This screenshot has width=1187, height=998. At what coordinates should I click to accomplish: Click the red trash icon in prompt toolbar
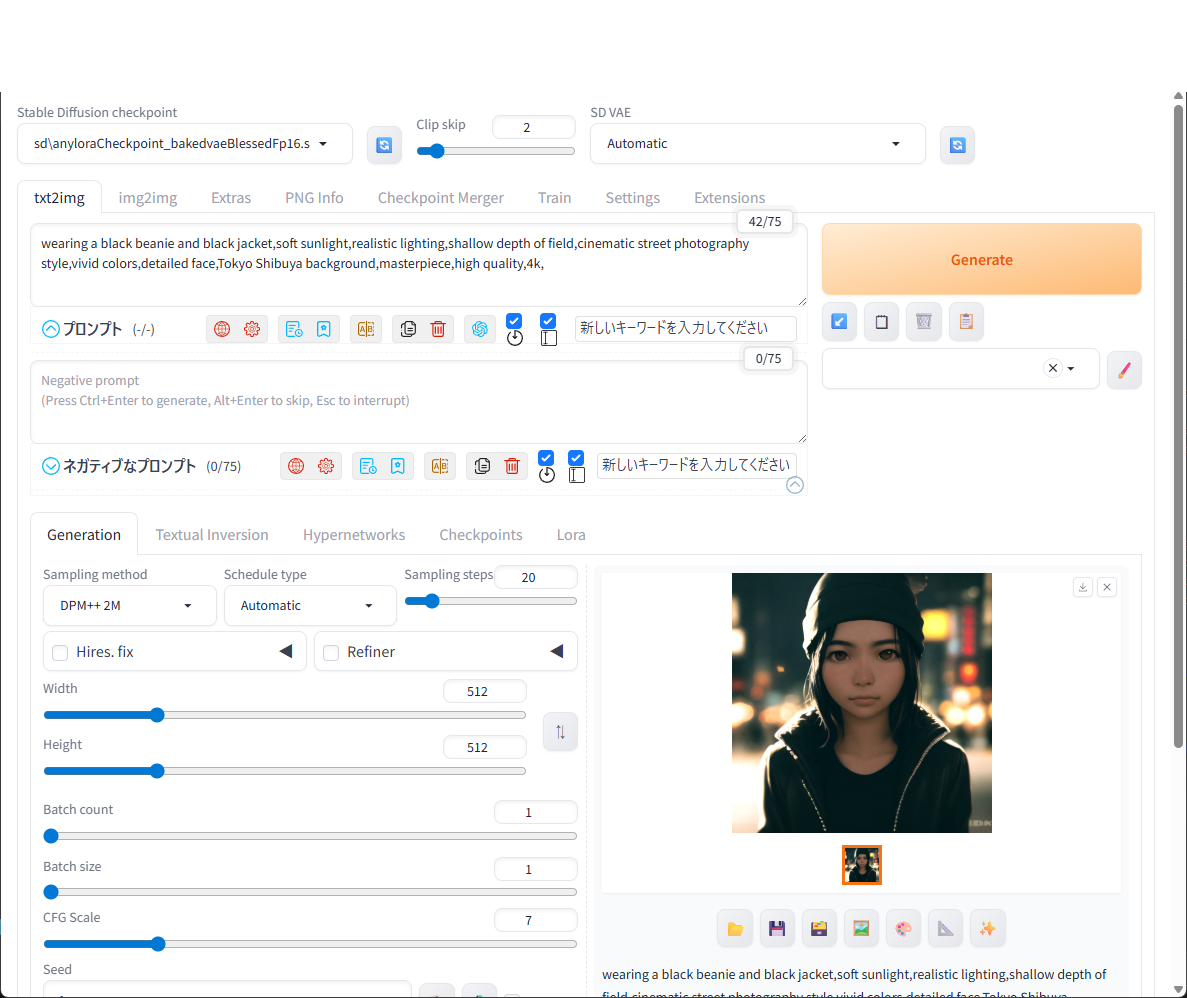point(438,329)
